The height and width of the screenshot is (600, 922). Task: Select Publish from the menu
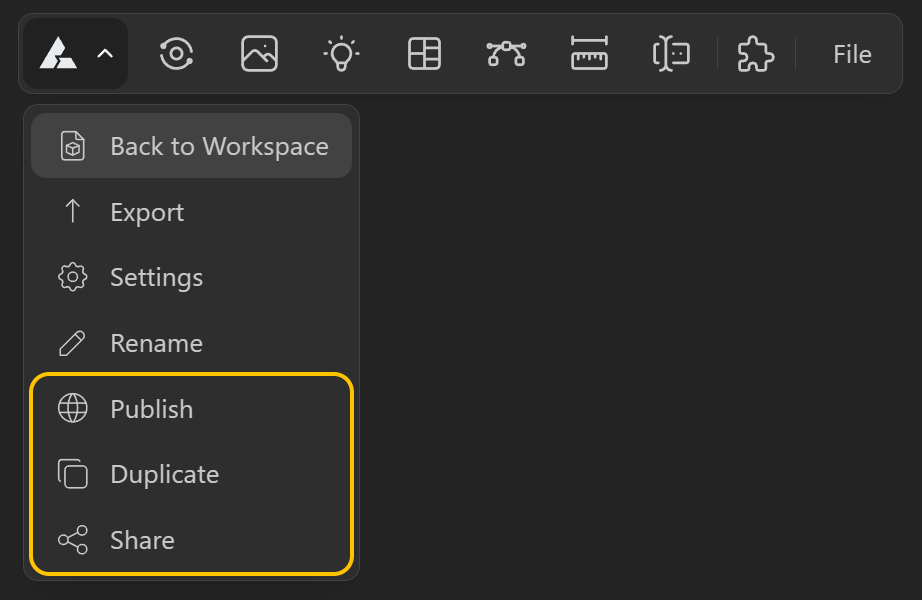click(152, 409)
